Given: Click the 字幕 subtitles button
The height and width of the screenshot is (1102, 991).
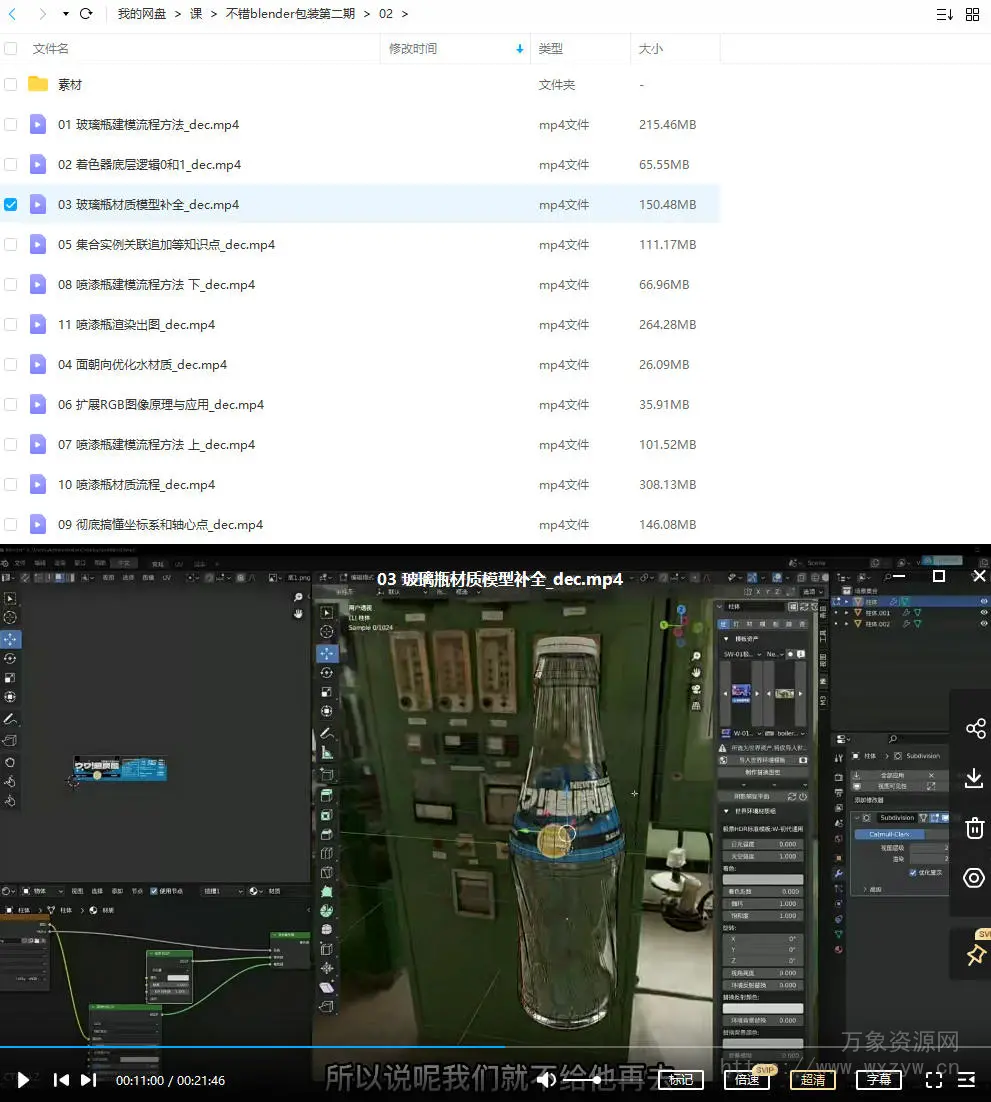Looking at the screenshot, I should (879, 1080).
